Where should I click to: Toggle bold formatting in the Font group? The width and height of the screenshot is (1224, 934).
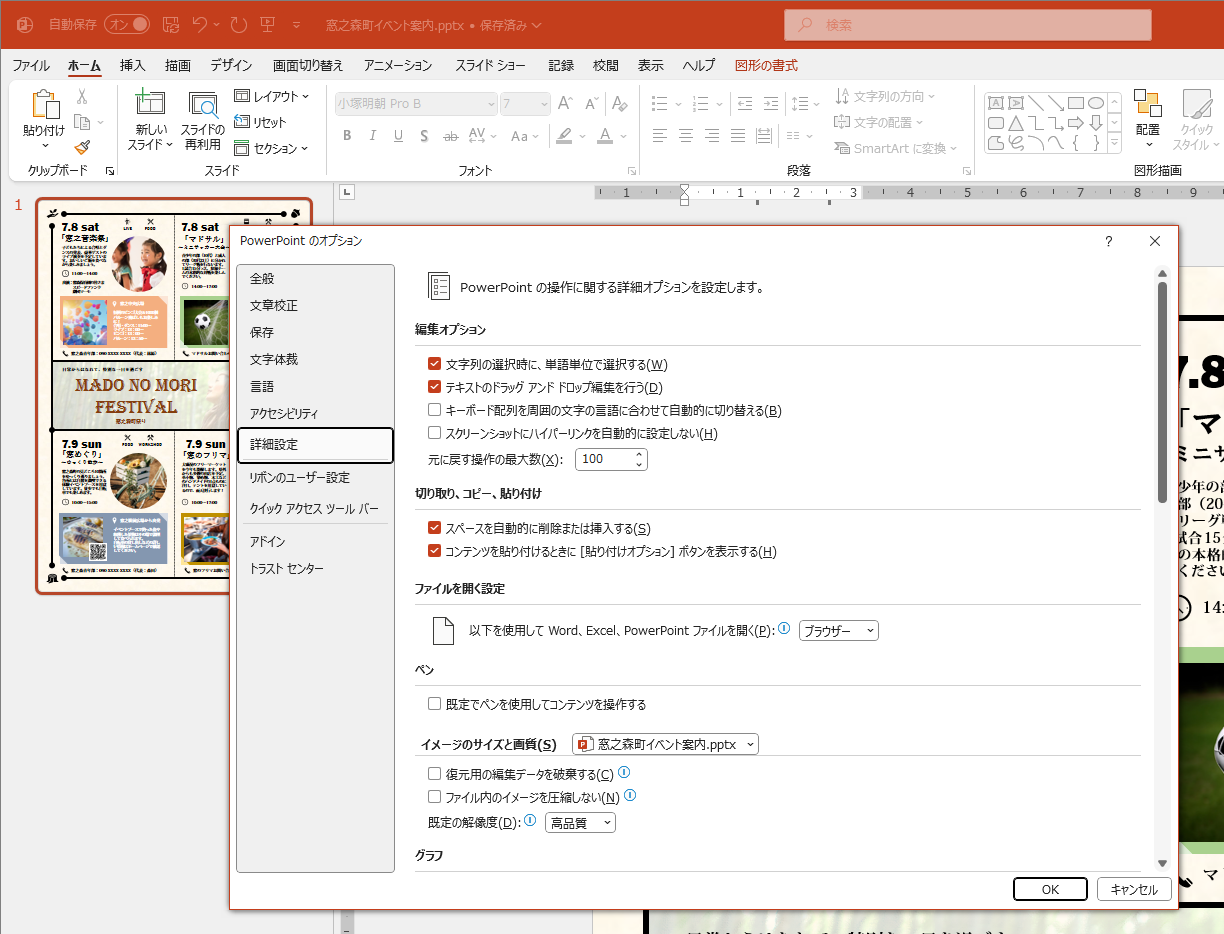click(347, 136)
